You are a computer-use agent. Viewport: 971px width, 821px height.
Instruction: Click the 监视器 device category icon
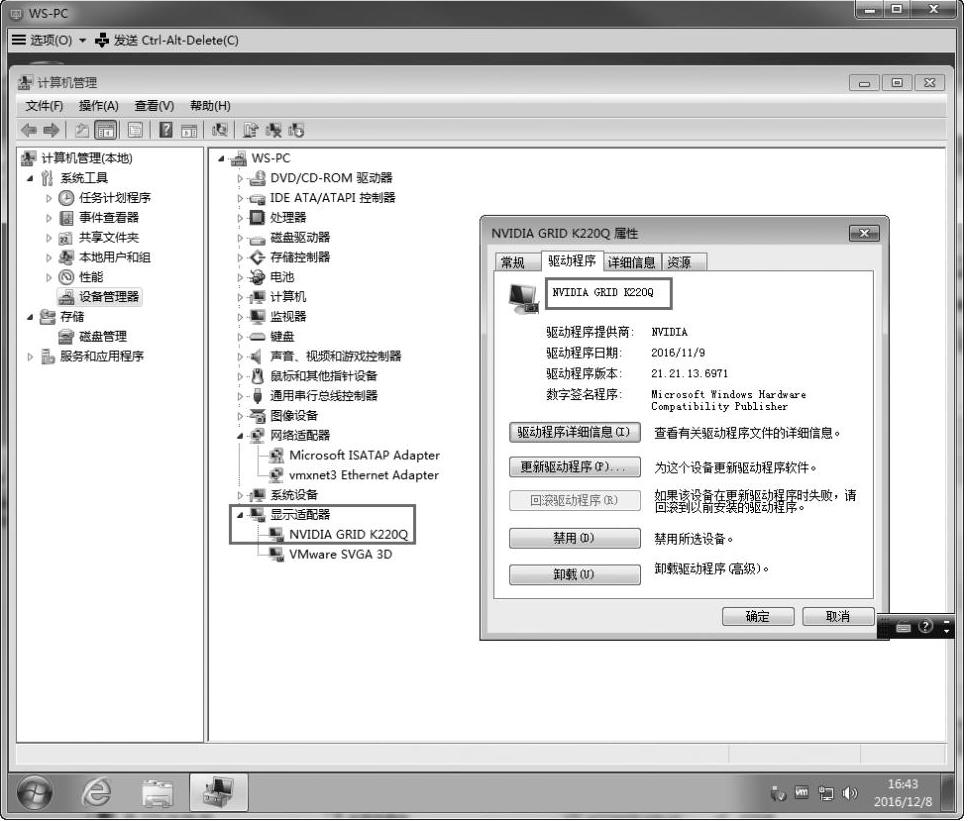pos(257,316)
